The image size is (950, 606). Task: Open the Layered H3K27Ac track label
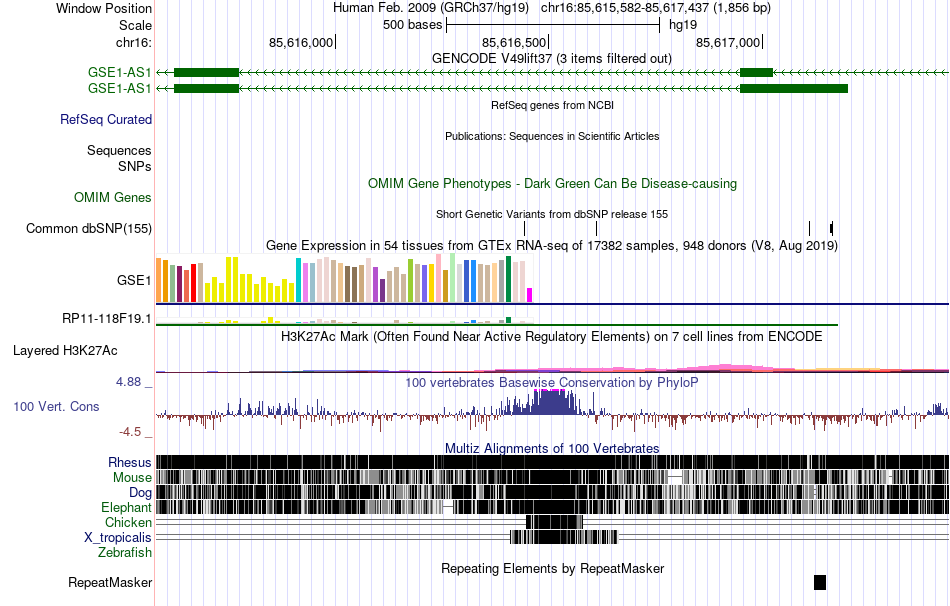tap(65, 351)
